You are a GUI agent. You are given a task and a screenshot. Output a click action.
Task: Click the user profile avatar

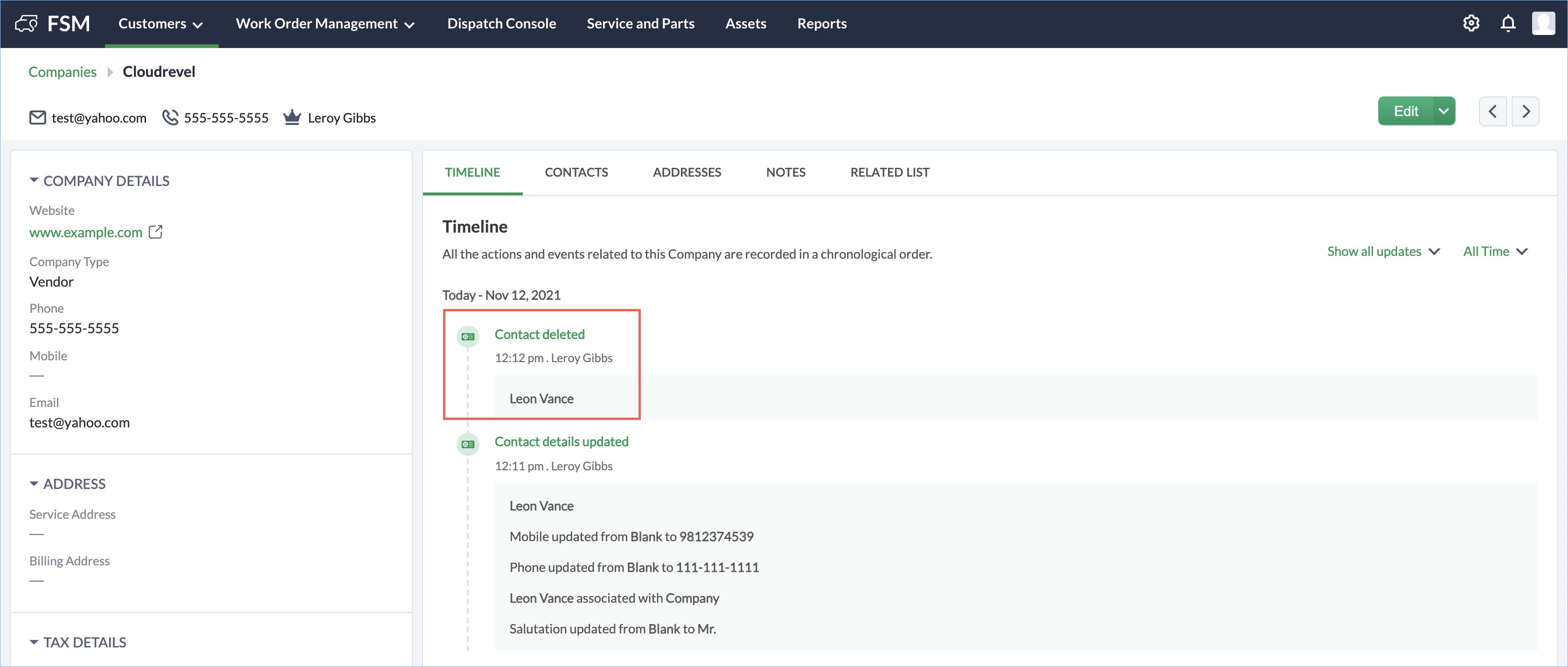point(1543,23)
